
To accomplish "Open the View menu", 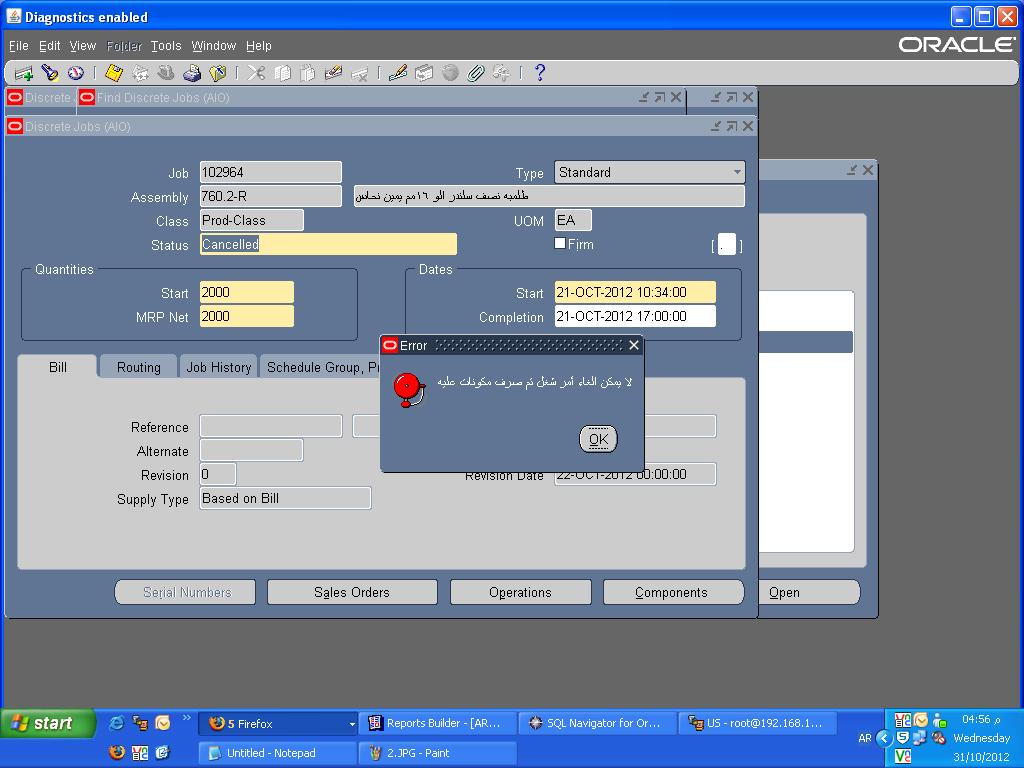I will tap(82, 46).
